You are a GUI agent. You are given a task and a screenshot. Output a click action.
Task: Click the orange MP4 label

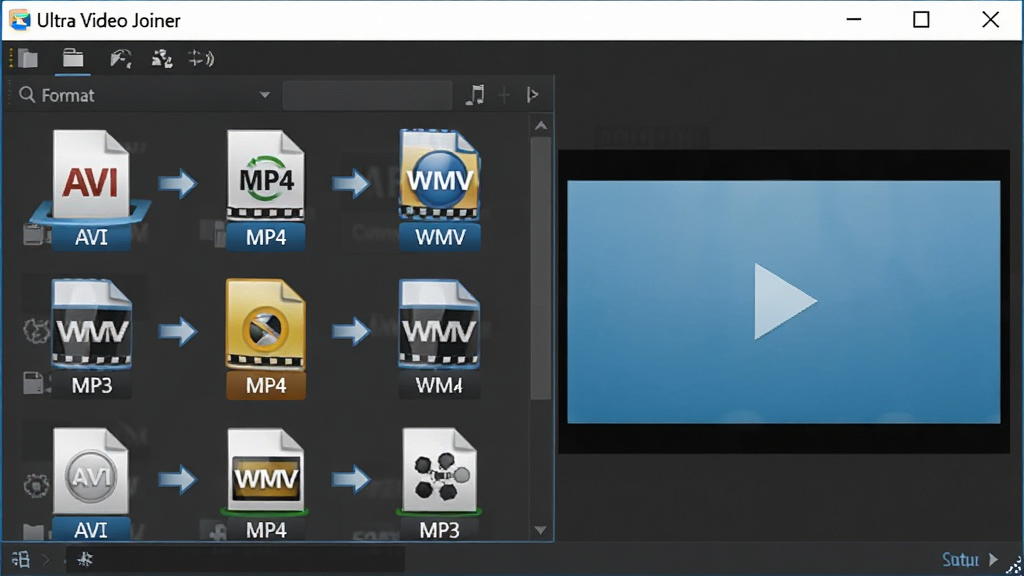tap(266, 385)
